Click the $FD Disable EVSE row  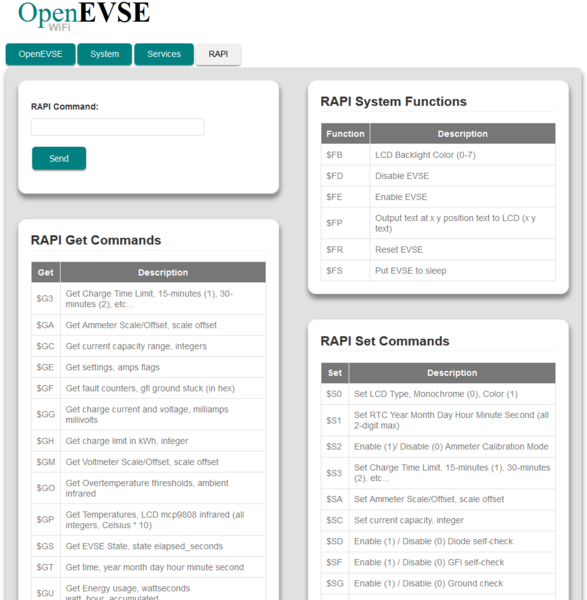[x=438, y=176]
